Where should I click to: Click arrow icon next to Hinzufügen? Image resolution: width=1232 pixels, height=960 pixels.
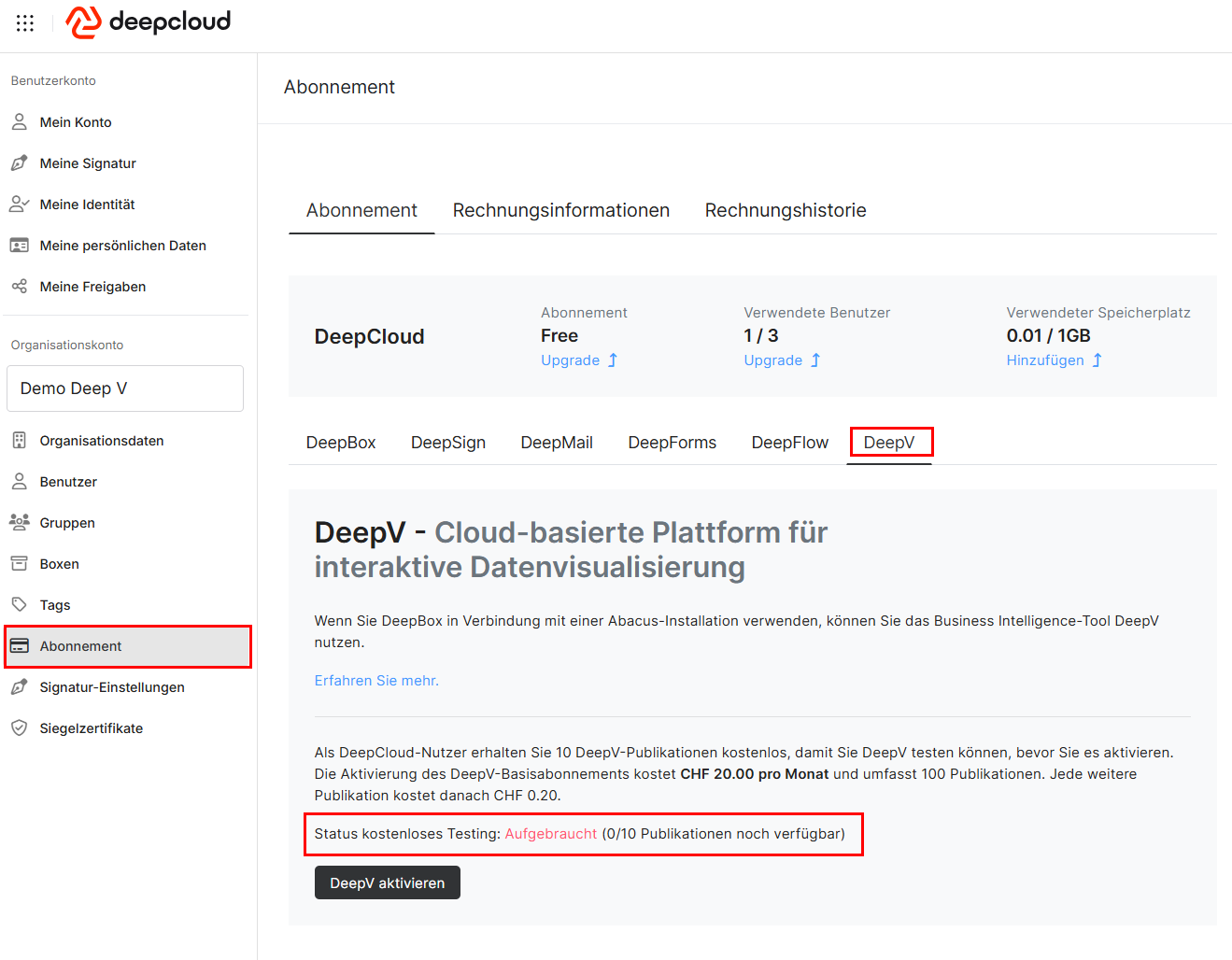(x=1097, y=360)
